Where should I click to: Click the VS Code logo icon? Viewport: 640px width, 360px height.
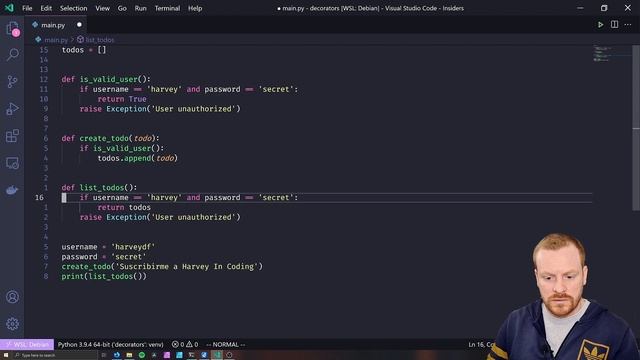(9, 8)
